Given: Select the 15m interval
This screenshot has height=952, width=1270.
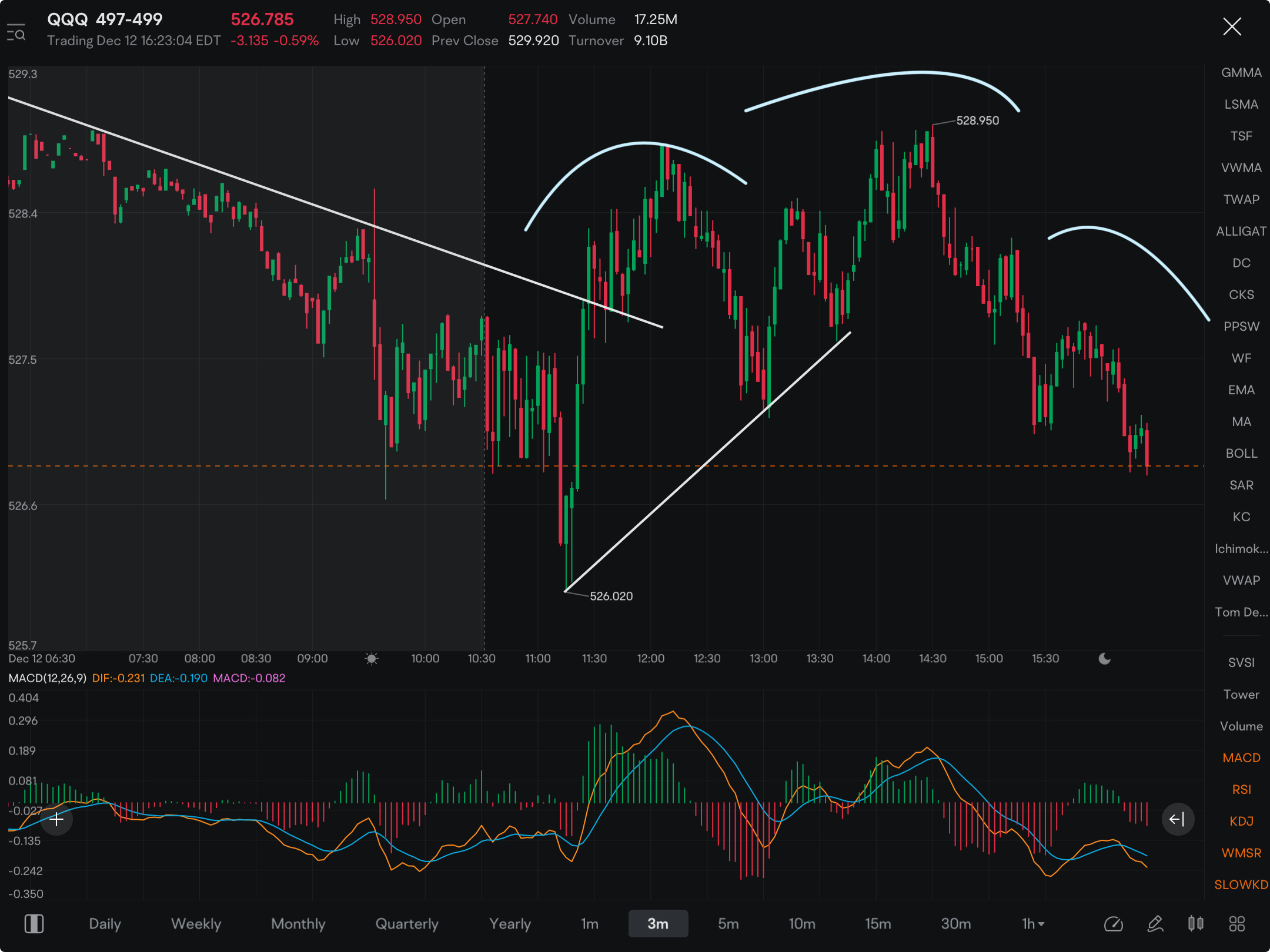Looking at the screenshot, I should tap(878, 924).
